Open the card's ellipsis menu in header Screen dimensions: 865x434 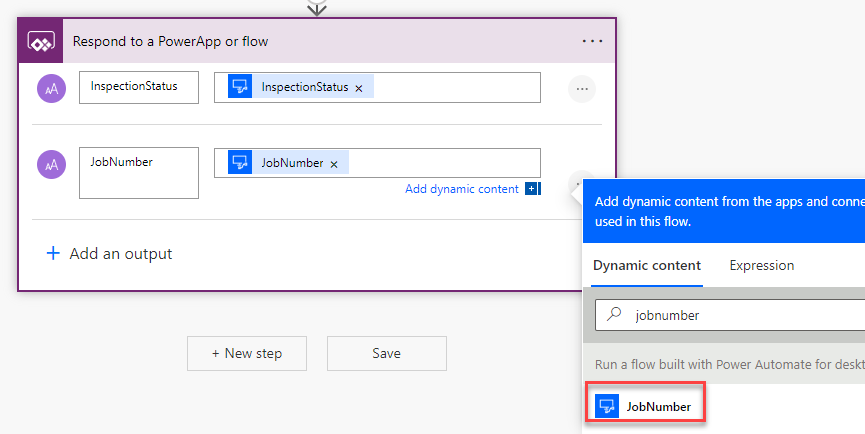pos(592,42)
